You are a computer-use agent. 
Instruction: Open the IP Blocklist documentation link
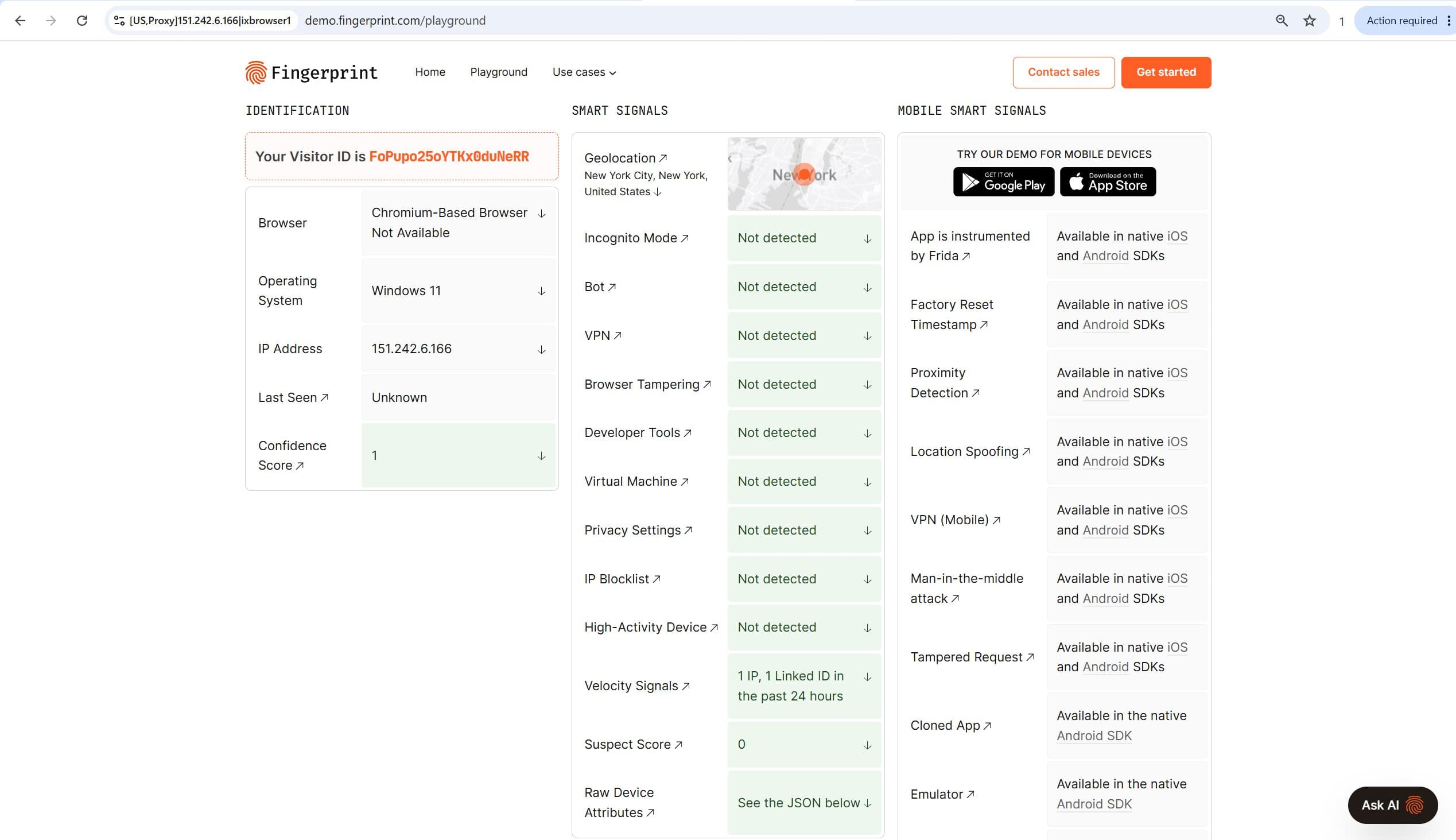[x=623, y=579]
